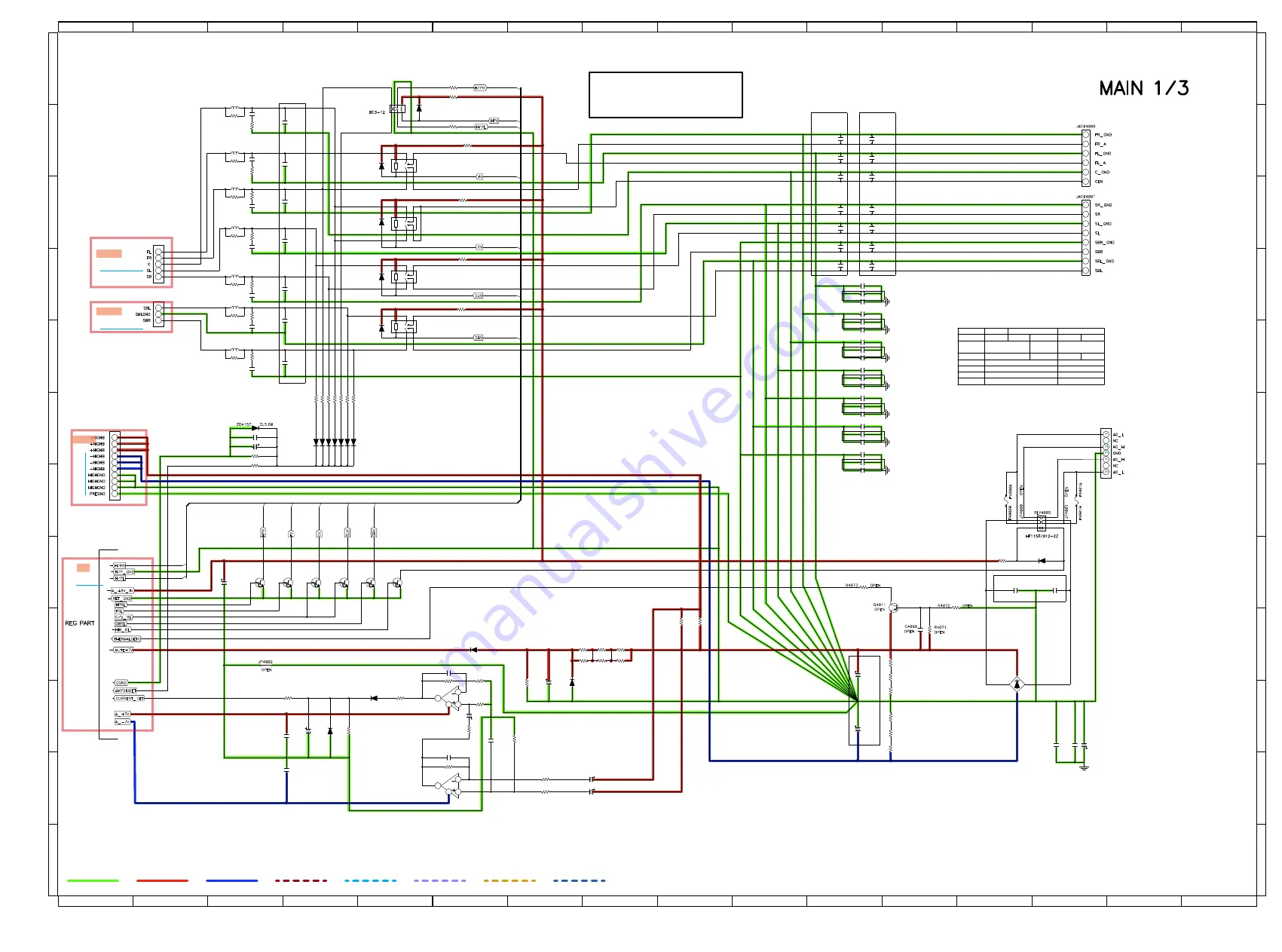Click the JACK4800 connector body
Screen dimensions: 1282x952
1086,158
